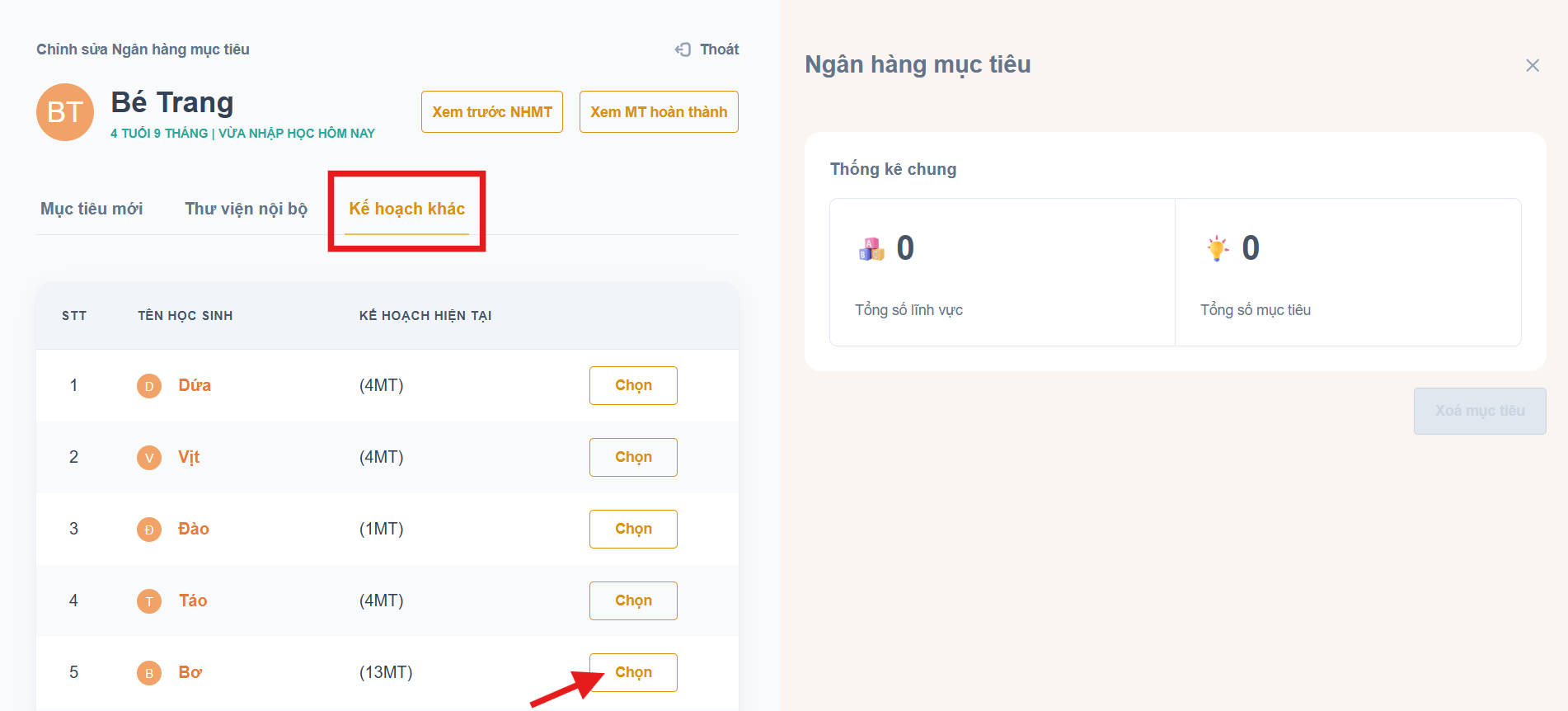This screenshot has width=1568, height=711.
Task: Click the Vịt student avatar icon
Action: (149, 458)
